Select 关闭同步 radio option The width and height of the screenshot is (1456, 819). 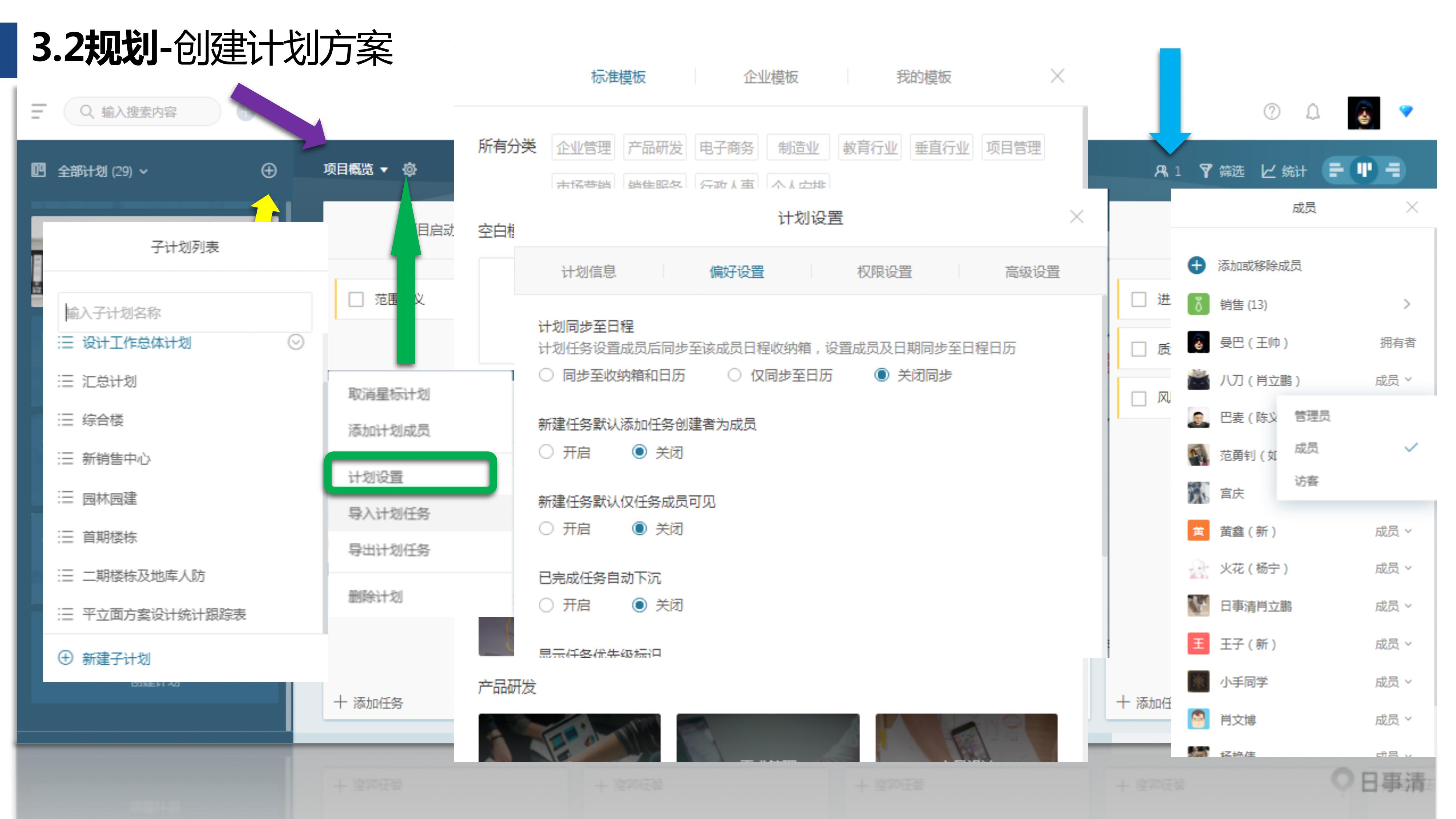pos(882,375)
